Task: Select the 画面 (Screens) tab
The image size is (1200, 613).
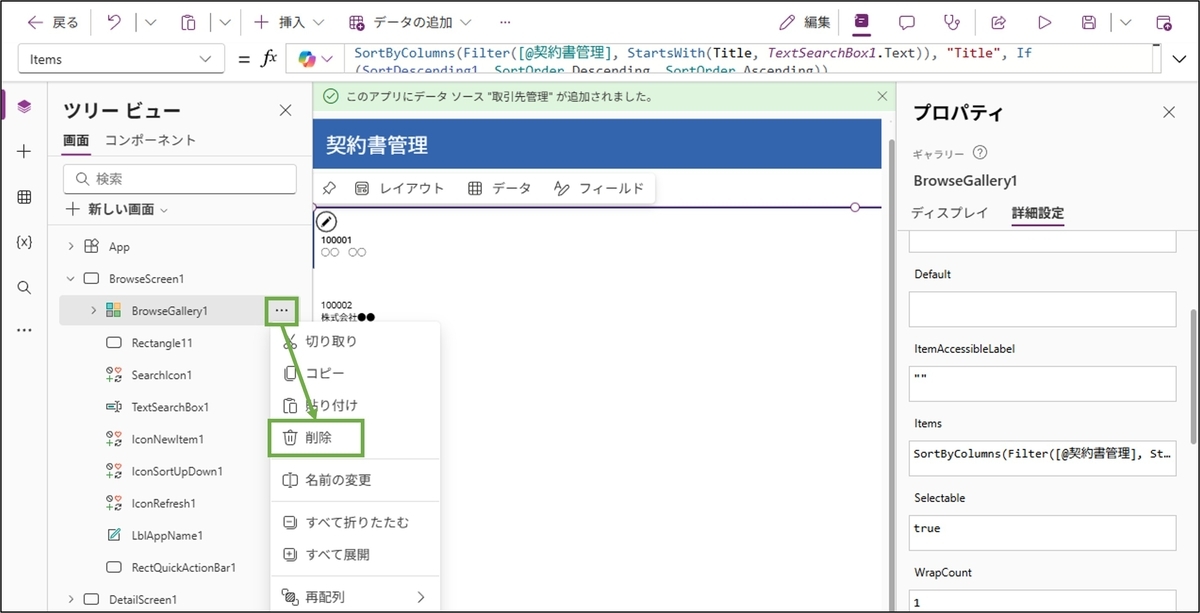Action: [76, 141]
